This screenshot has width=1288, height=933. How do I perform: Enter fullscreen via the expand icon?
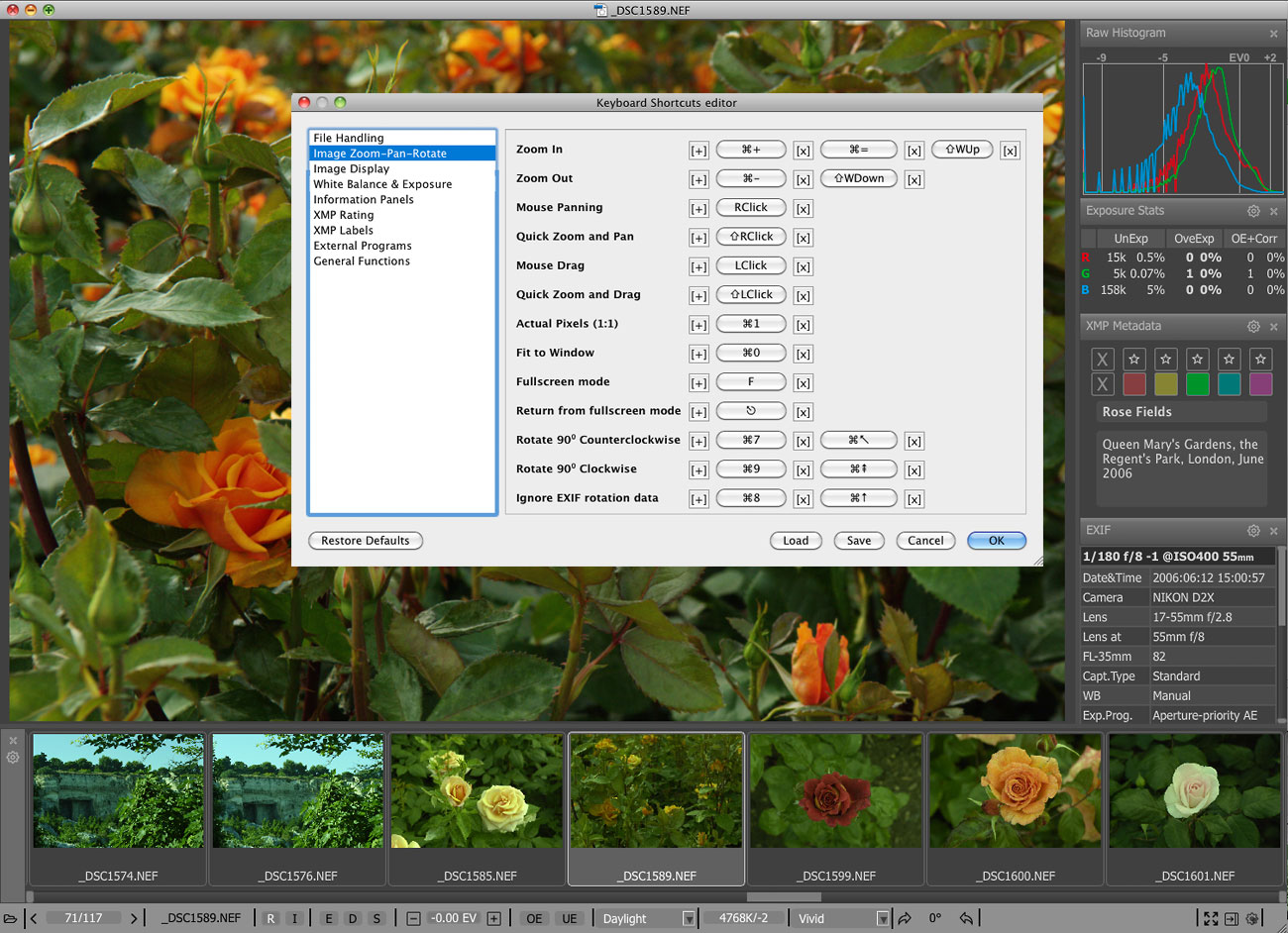pos(1211,918)
